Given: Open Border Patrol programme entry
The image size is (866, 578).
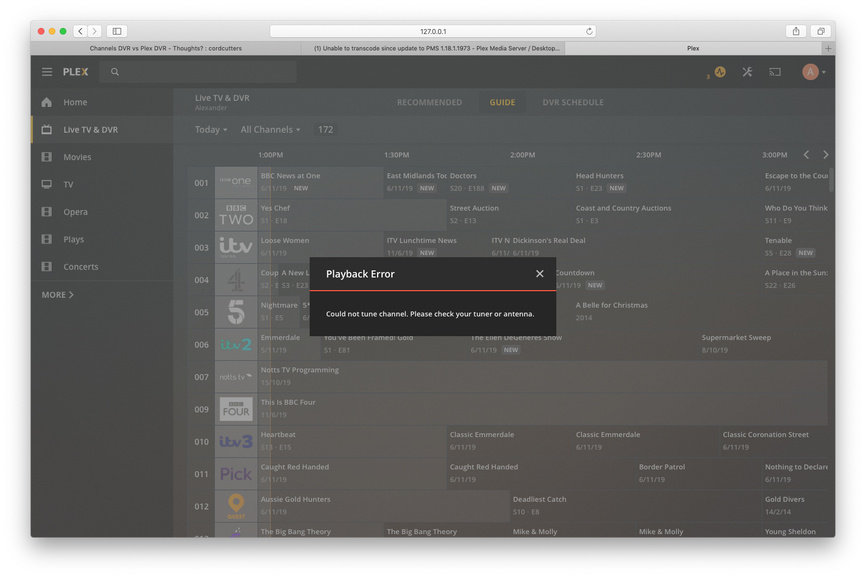Looking at the screenshot, I should pyautogui.click(x=698, y=474).
